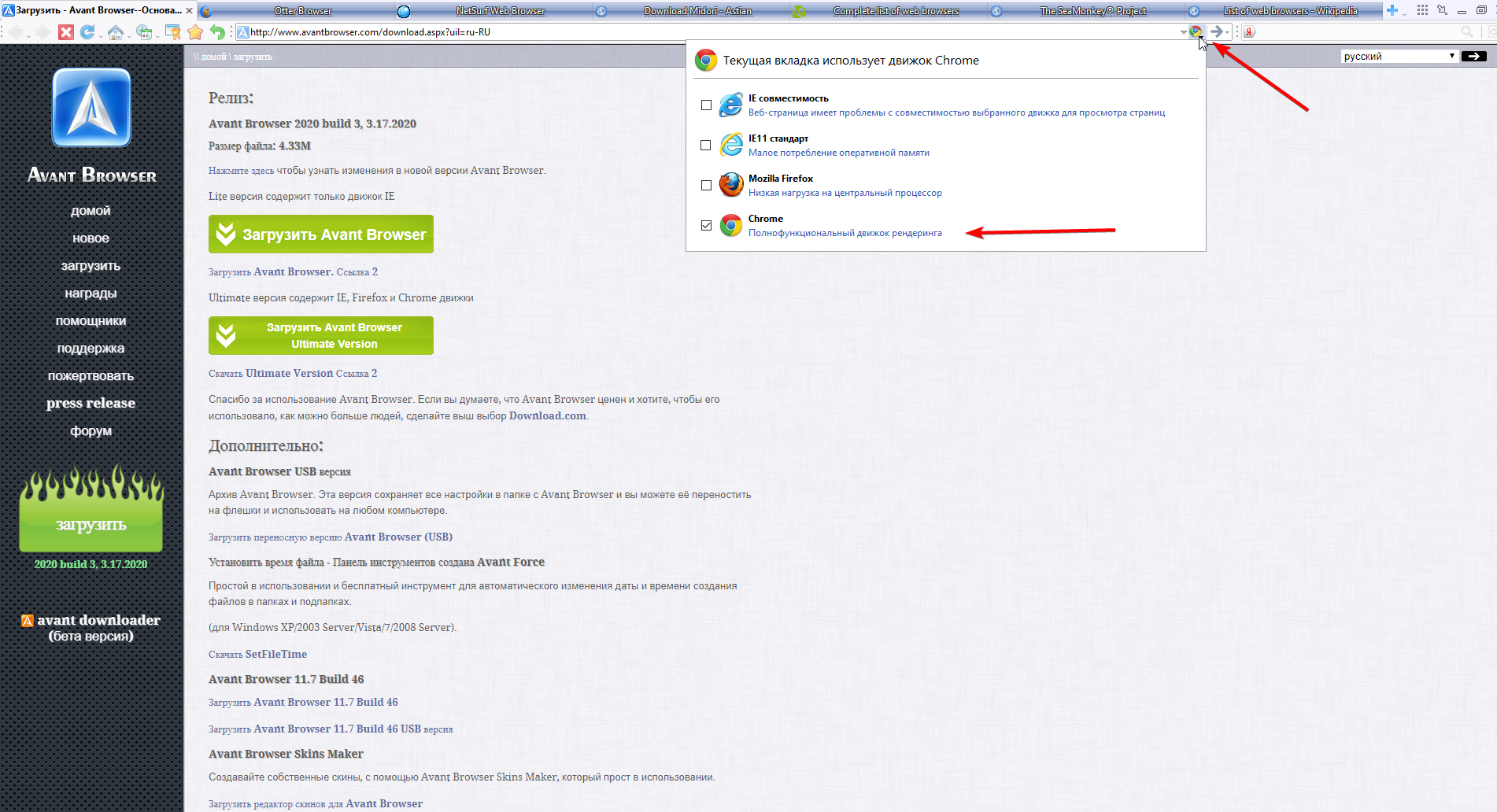
Task: Go to the home page icon
Action: pos(115,32)
